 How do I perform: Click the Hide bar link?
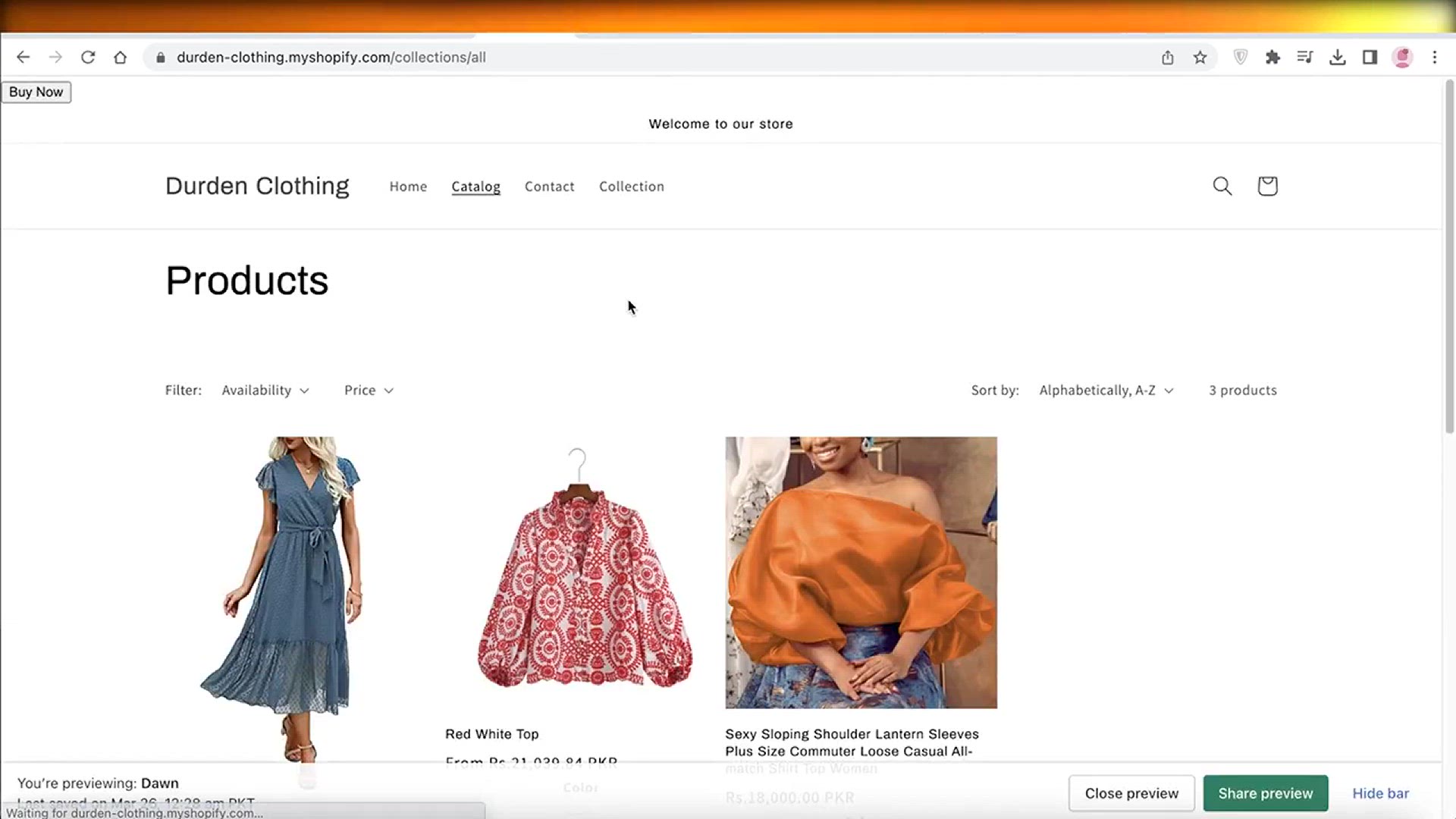[x=1380, y=793]
